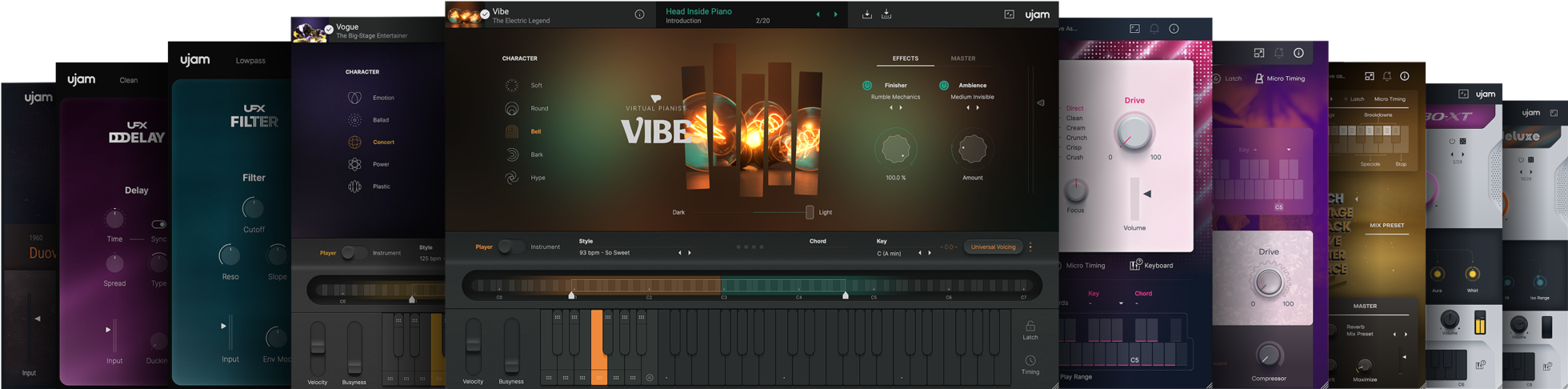Go to the next preset in Vibe header
The image size is (1568, 389).
coord(836,14)
